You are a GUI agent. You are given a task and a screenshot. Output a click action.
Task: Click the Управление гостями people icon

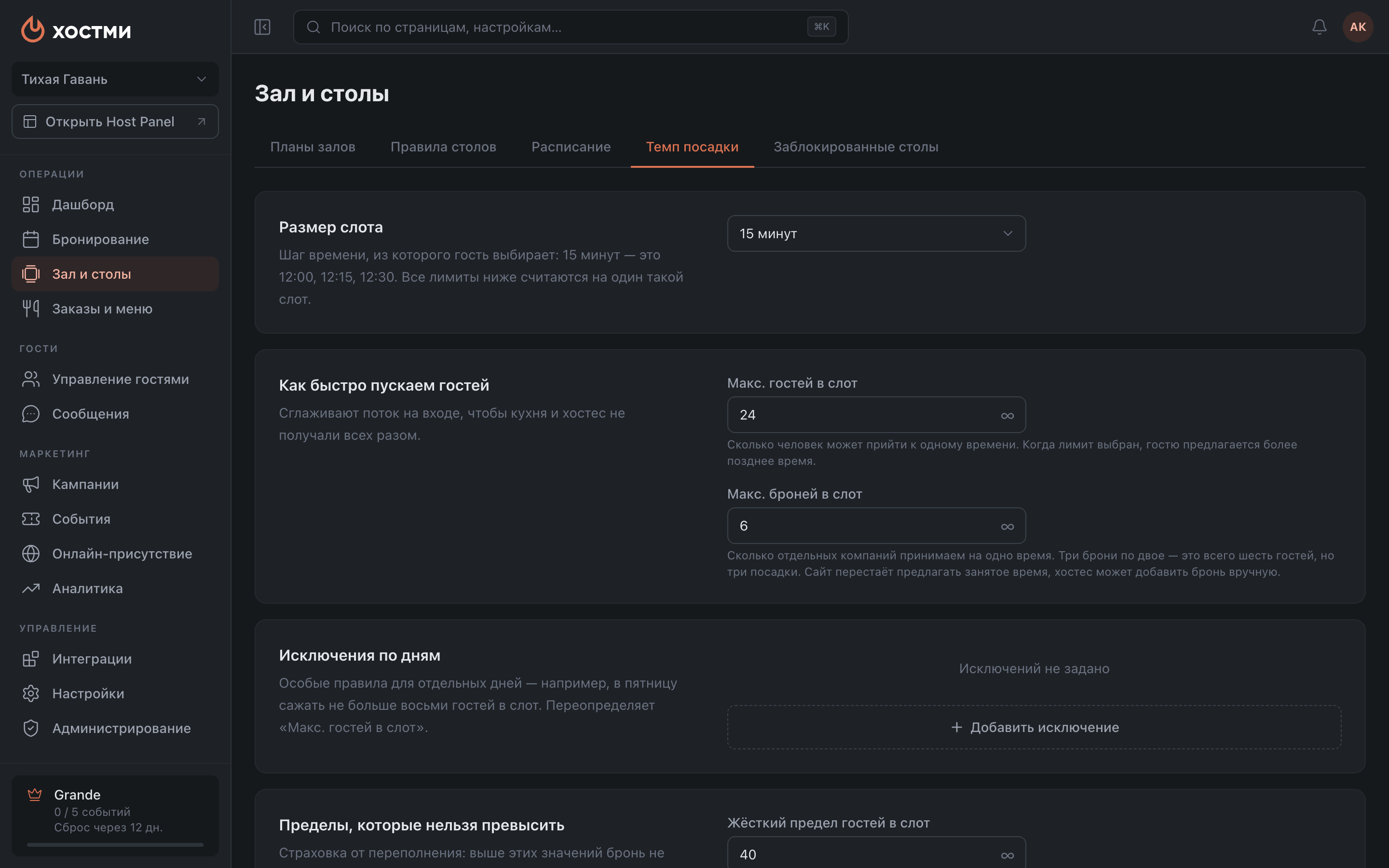31,379
